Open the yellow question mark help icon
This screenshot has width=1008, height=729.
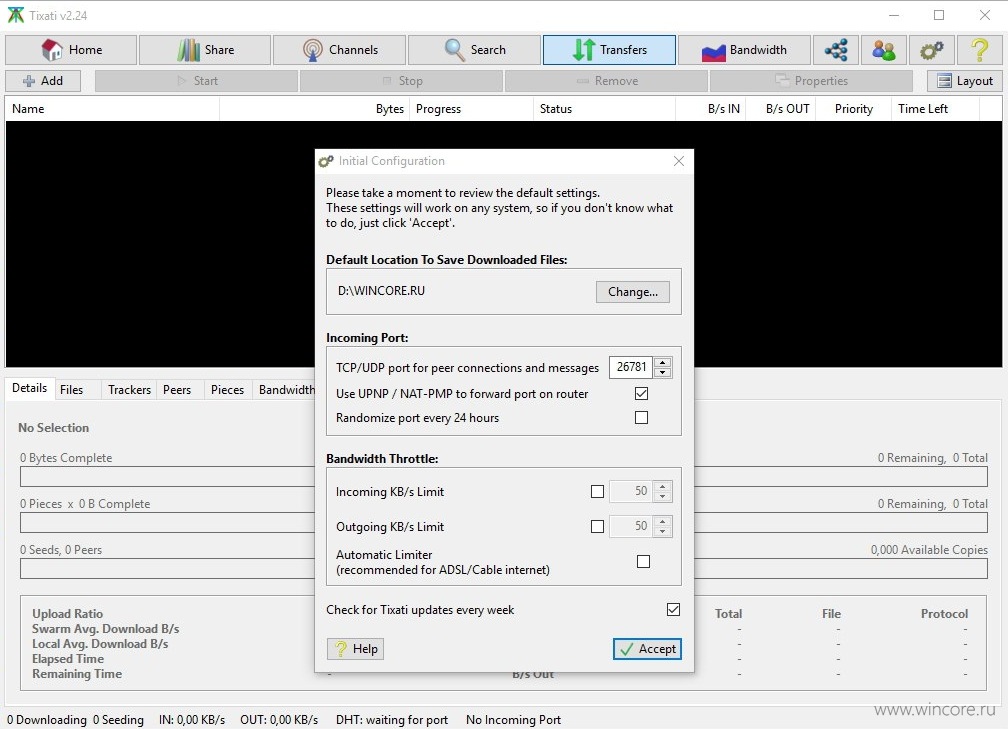click(980, 50)
